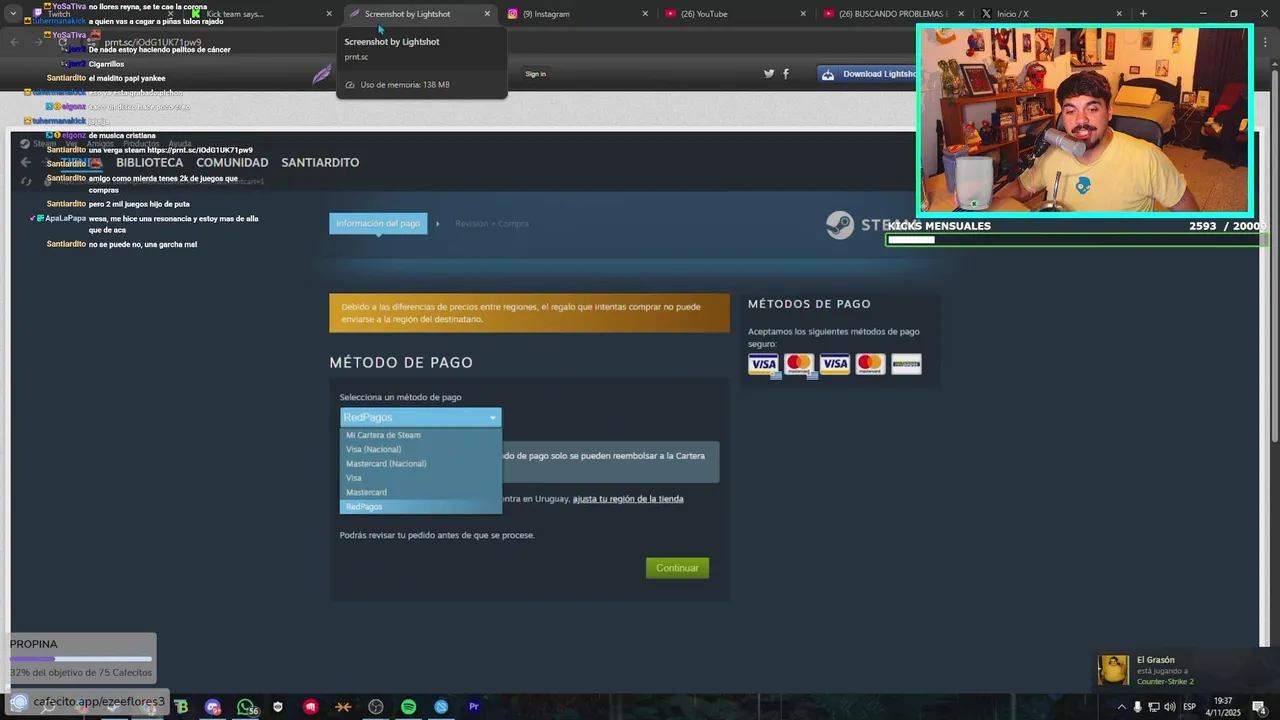Image resolution: width=1280 pixels, height=720 pixels.
Task: Open OBS Studio taskbar icon
Action: [x=376, y=707]
